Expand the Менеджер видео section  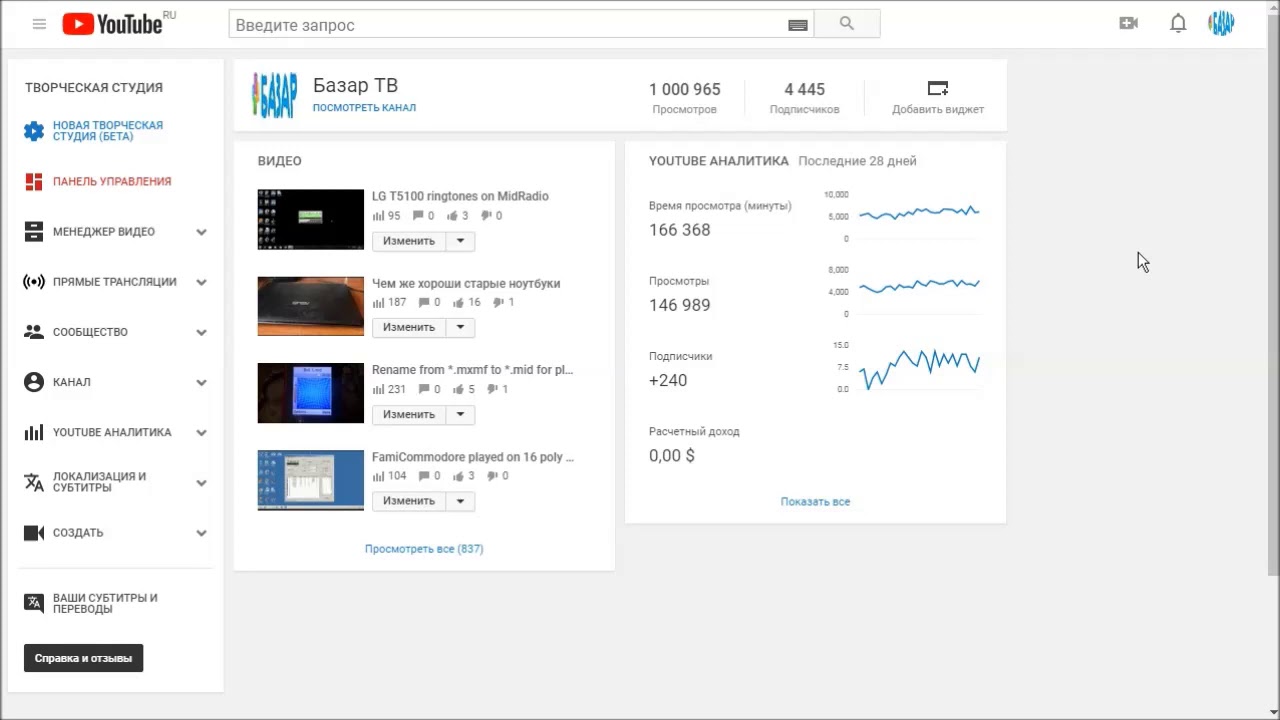tap(201, 232)
